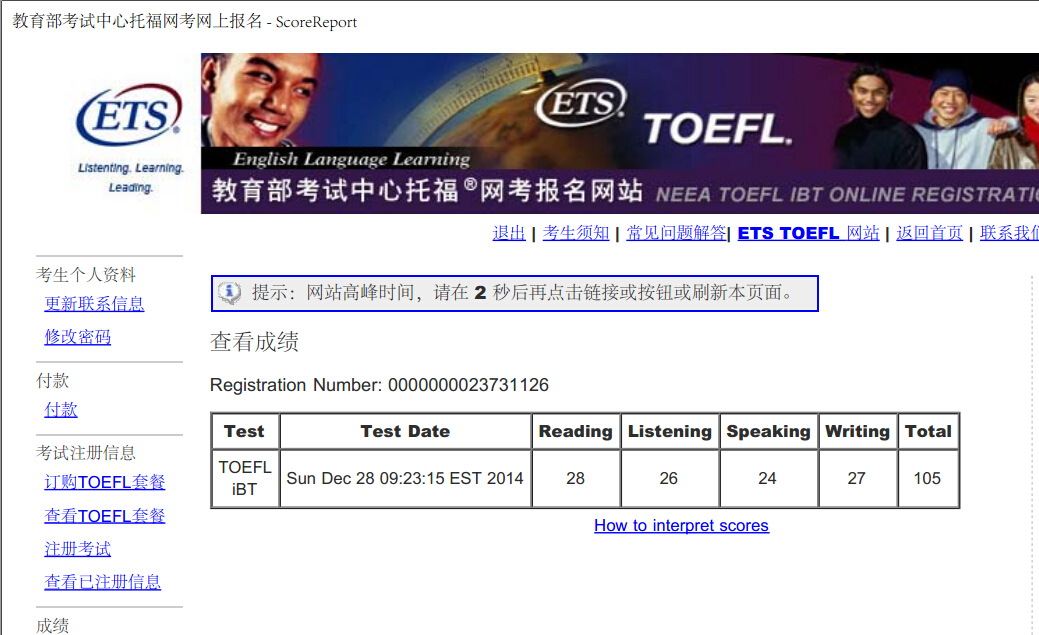This screenshot has height=635, width=1039.
Task: Open 查看TOEFL套餐 link
Action: click(105, 516)
